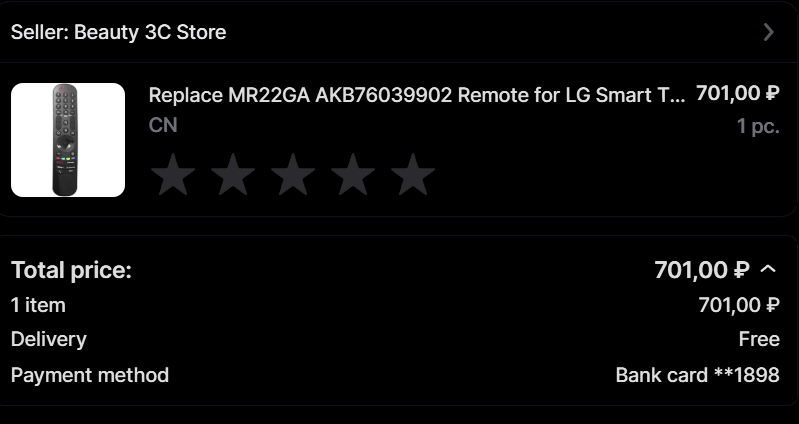Click the product price next to title
This screenshot has width=799, height=424.
pos(737,94)
